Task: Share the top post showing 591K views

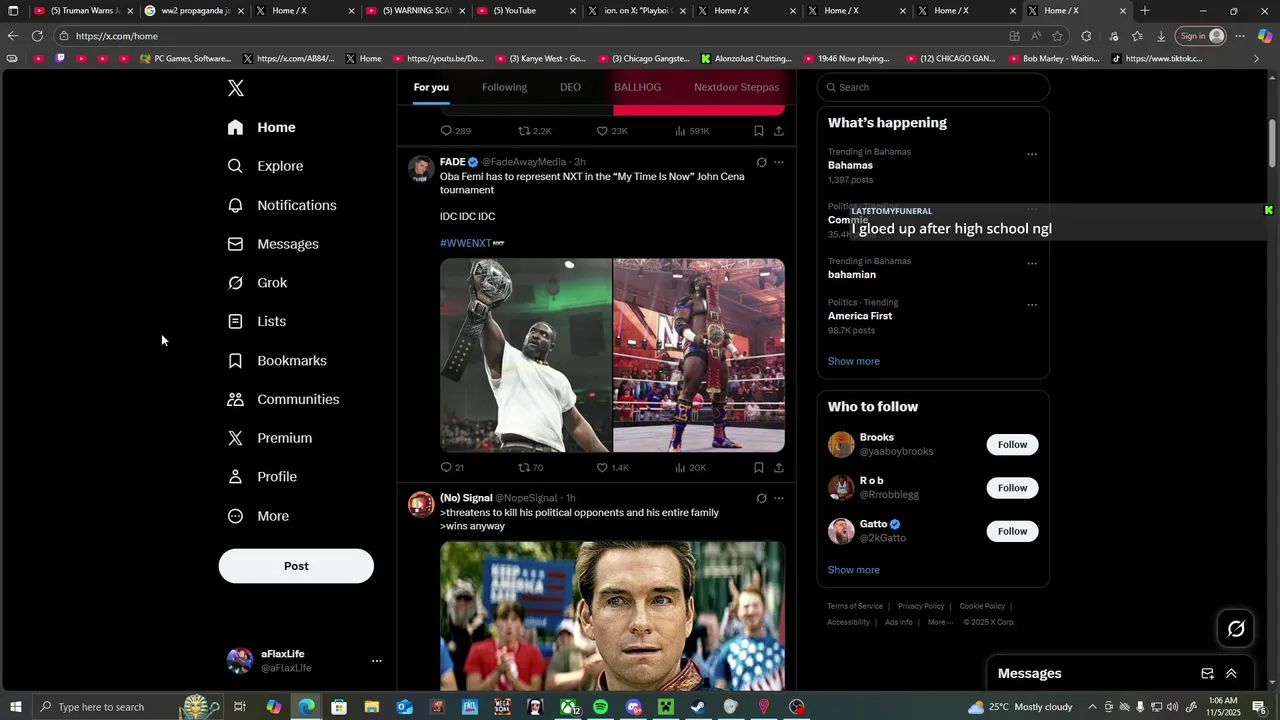Action: tap(779, 131)
